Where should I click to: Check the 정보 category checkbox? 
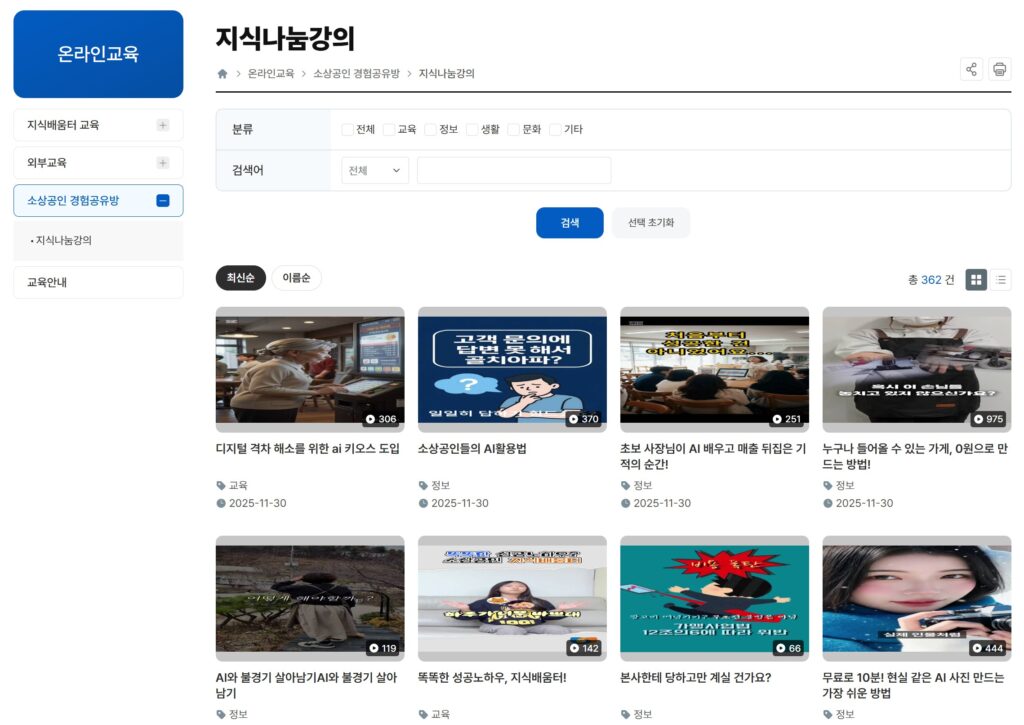(430, 129)
